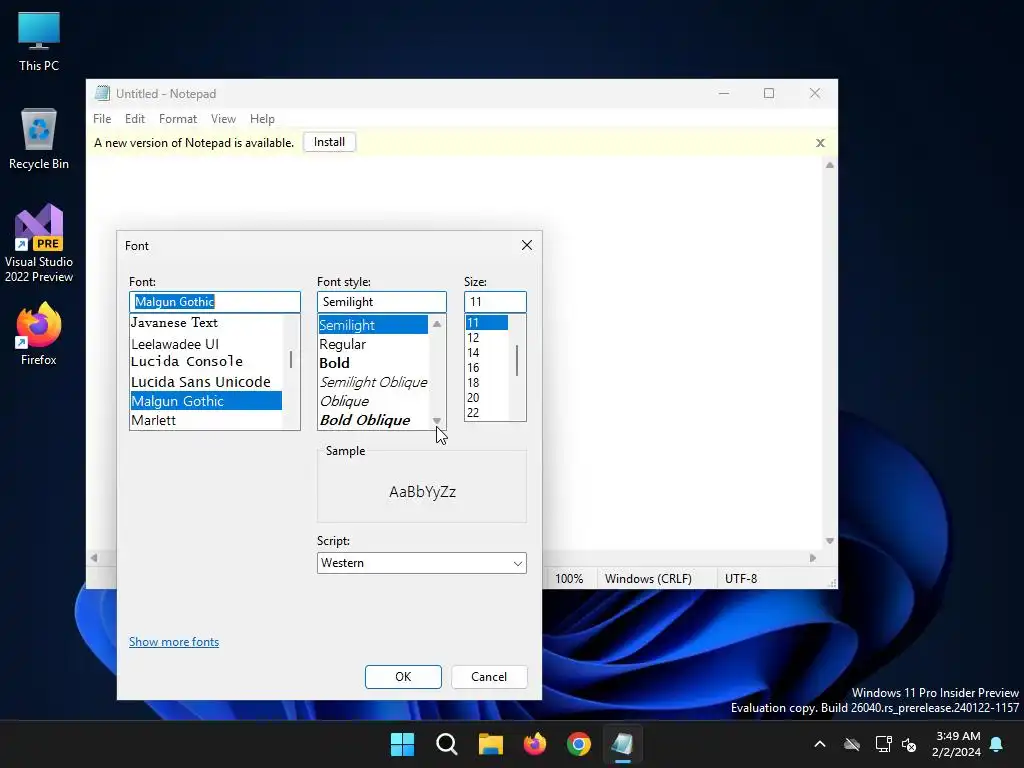The image size is (1024, 768).
Task: Select Javanese Text font
Action: 206,323
